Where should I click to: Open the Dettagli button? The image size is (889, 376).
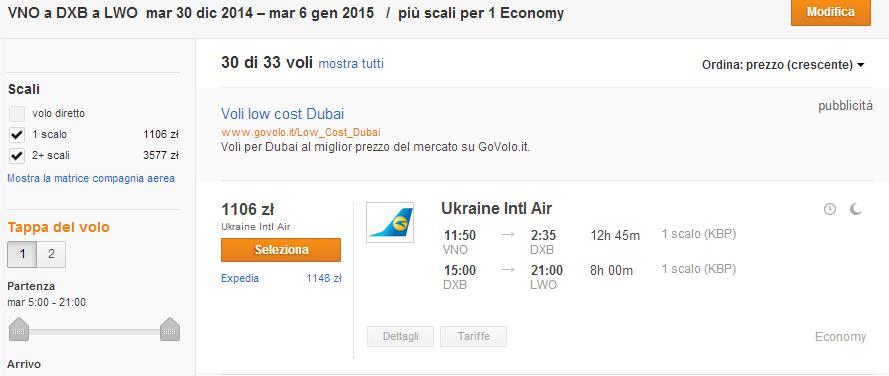coord(400,336)
